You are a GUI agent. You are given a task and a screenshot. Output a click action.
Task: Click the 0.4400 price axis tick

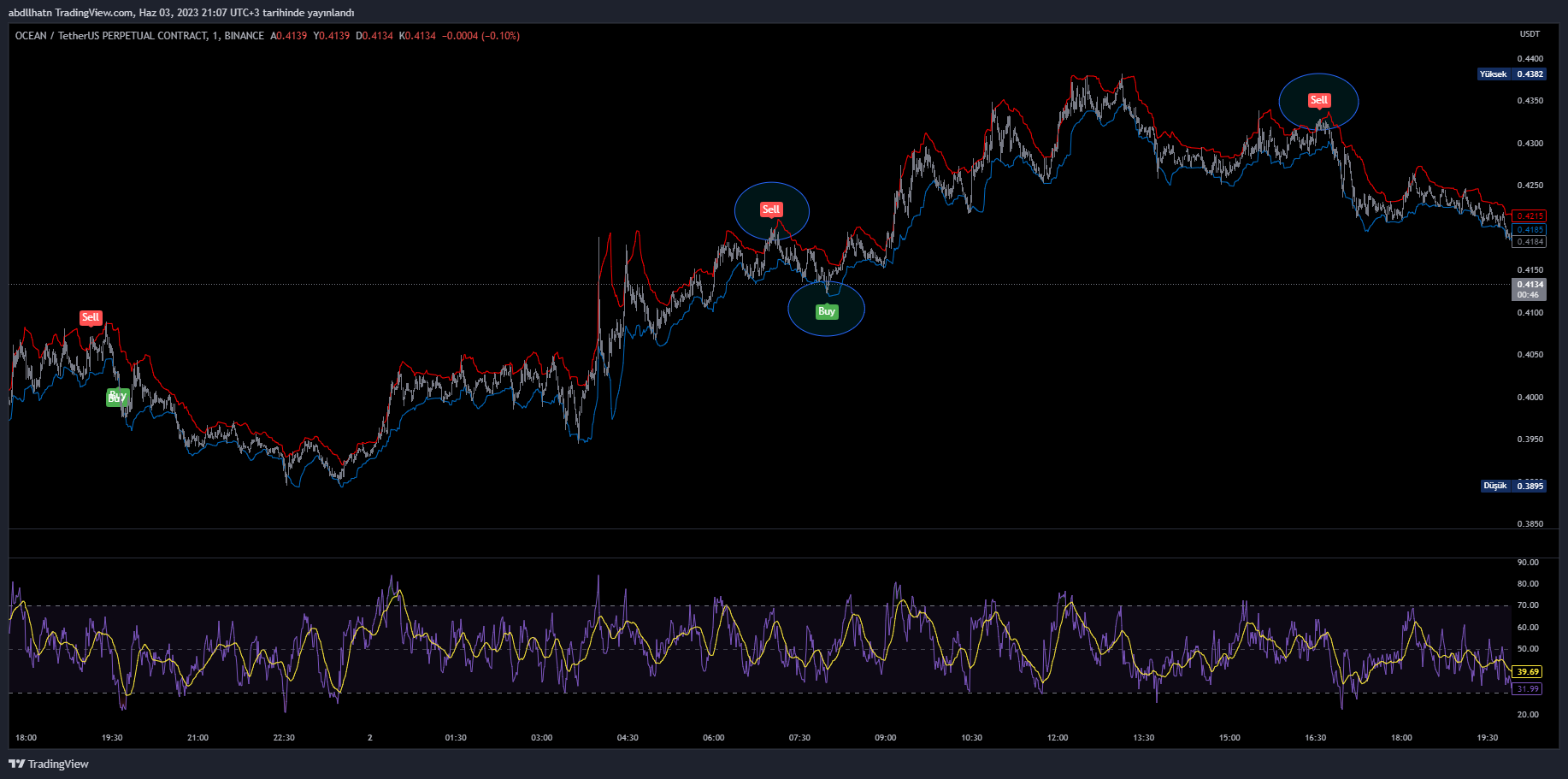[1530, 59]
